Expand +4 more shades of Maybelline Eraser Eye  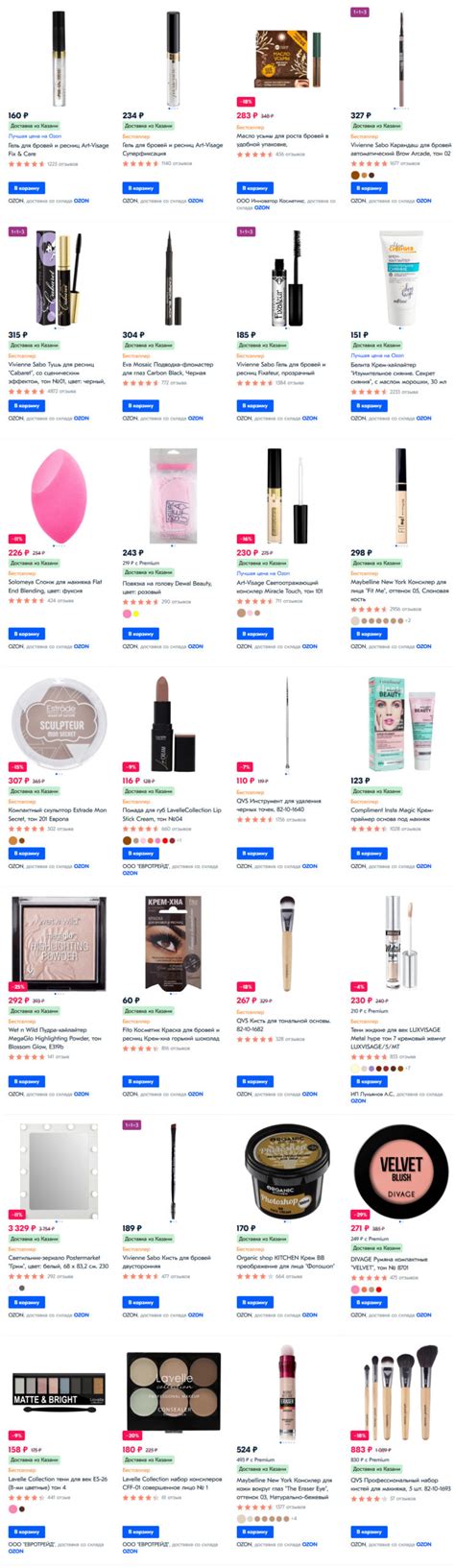pos(294,1519)
